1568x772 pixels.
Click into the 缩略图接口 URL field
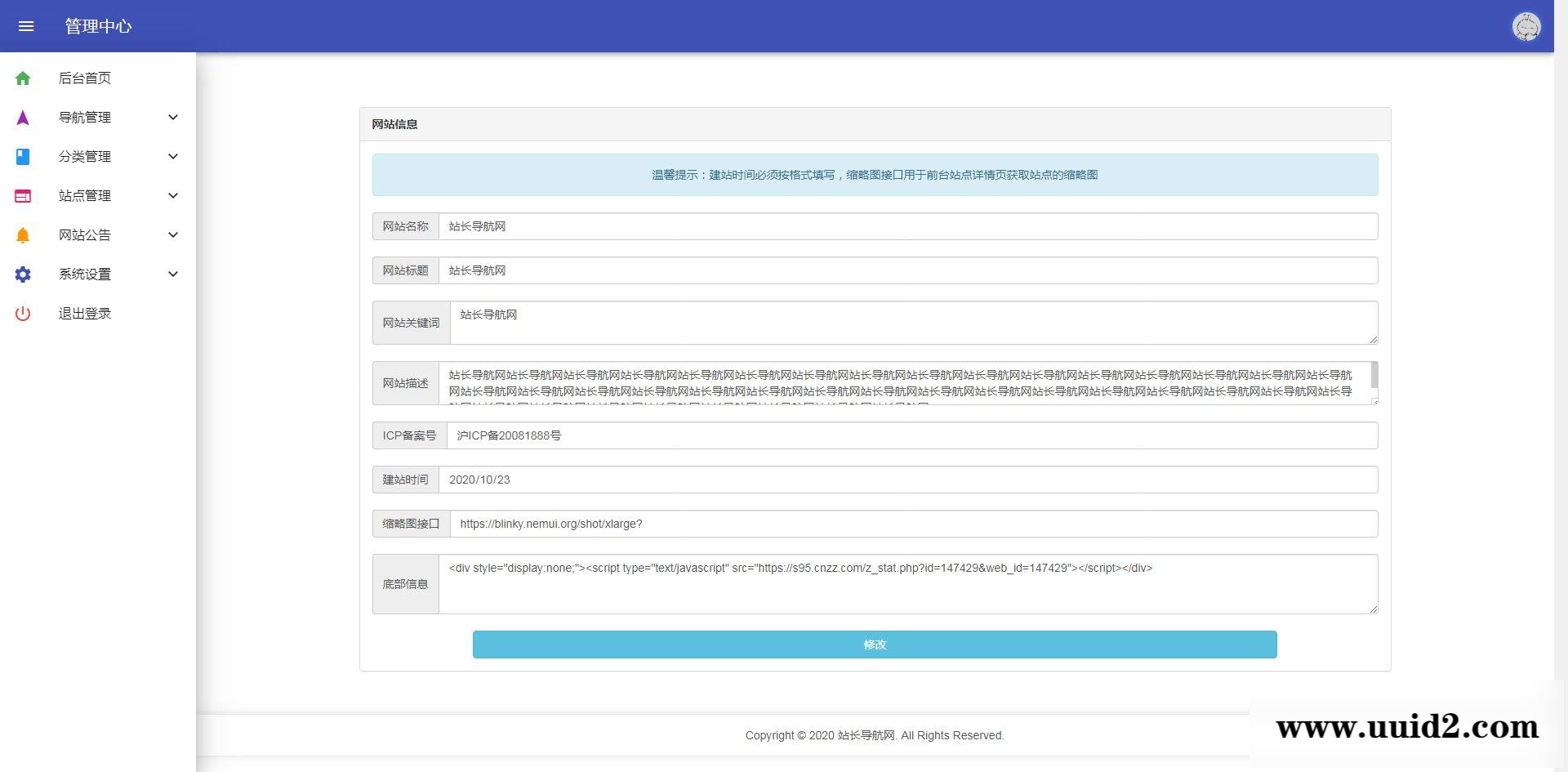[x=913, y=524]
